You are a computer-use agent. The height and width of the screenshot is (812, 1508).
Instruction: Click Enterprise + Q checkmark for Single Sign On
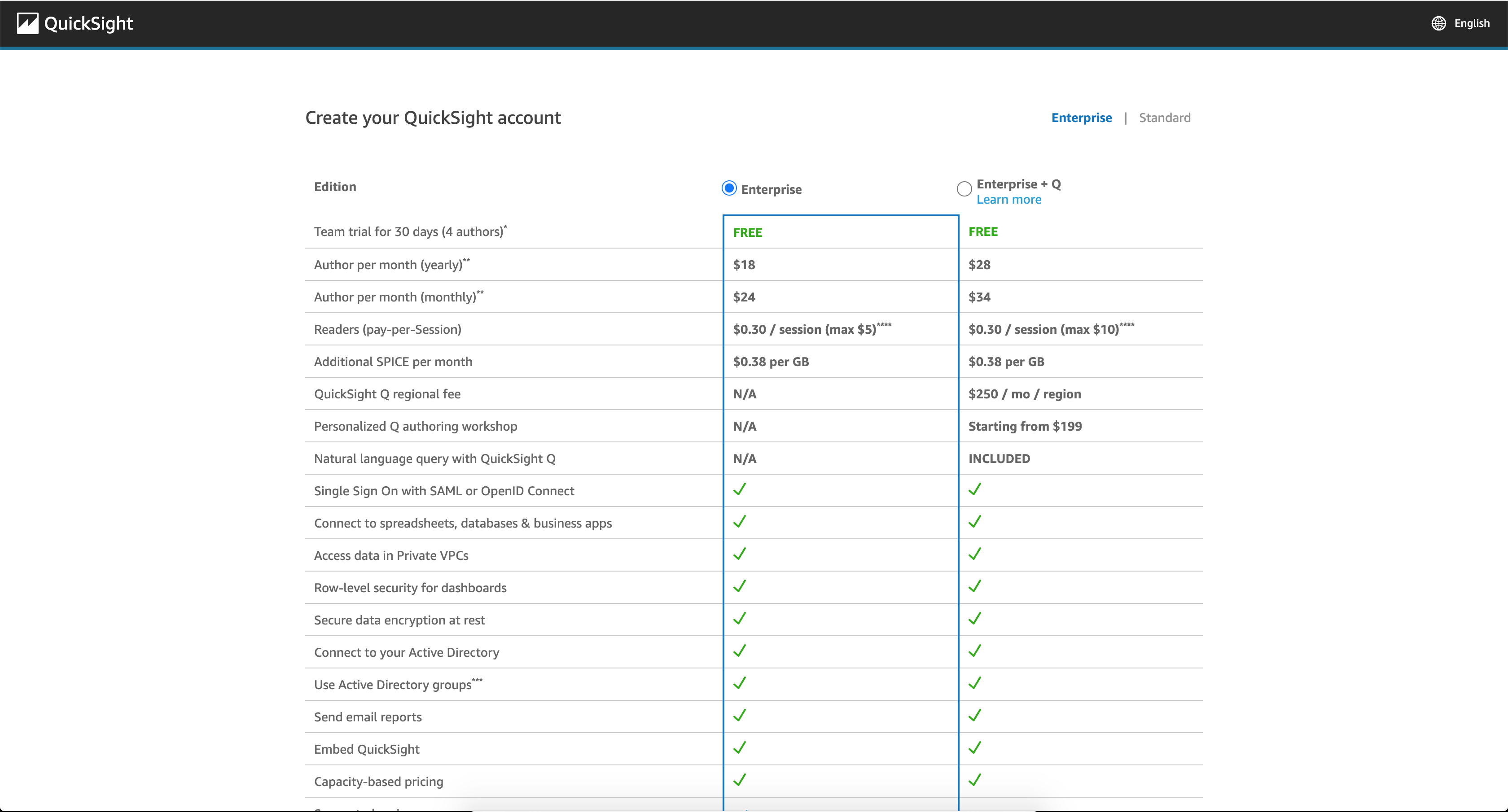tap(975, 489)
